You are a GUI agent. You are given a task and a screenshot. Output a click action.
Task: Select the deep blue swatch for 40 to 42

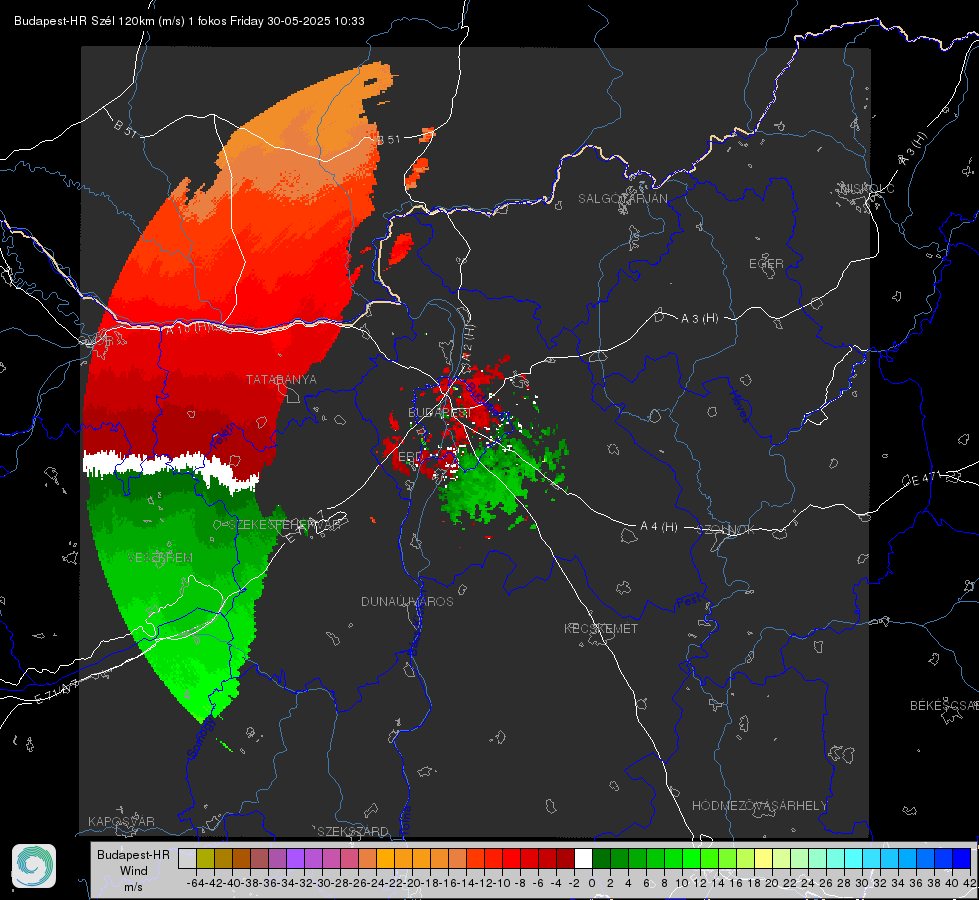pos(962,858)
